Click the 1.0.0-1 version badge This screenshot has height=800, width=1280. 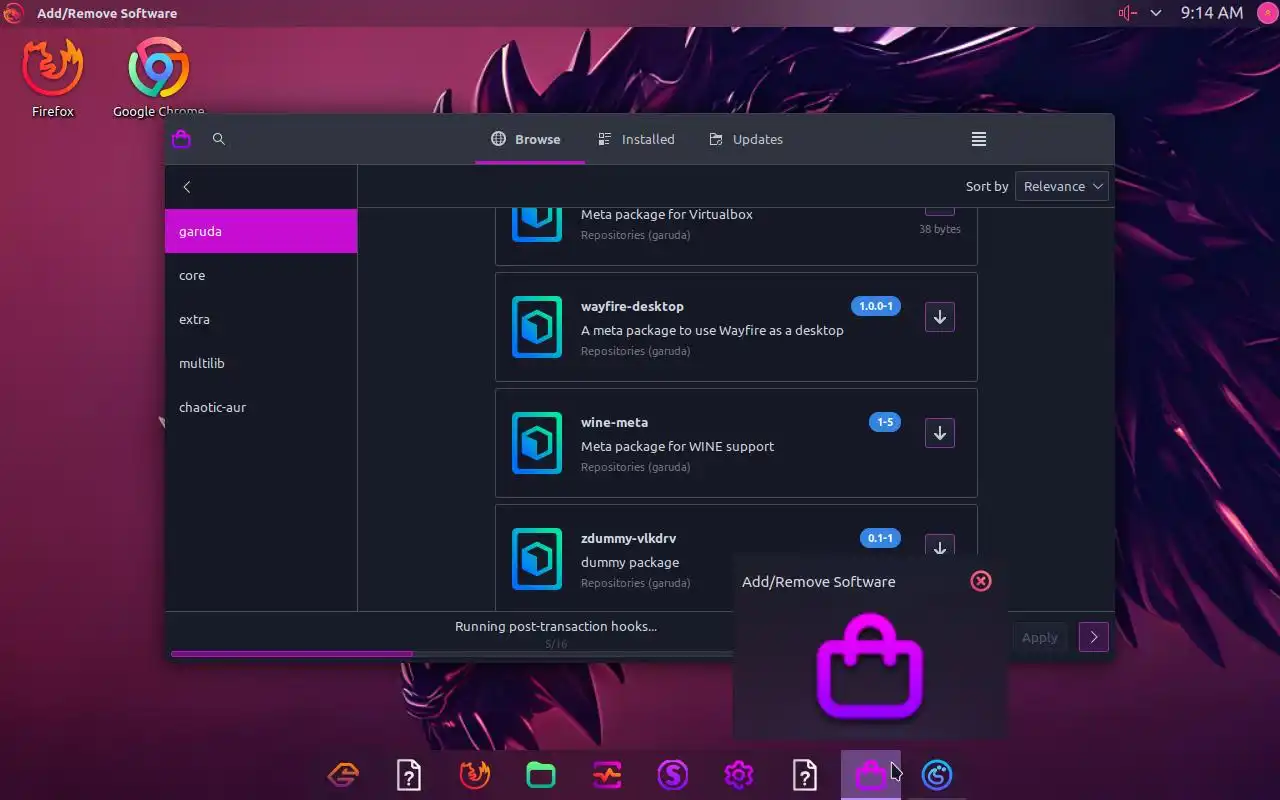click(x=876, y=306)
